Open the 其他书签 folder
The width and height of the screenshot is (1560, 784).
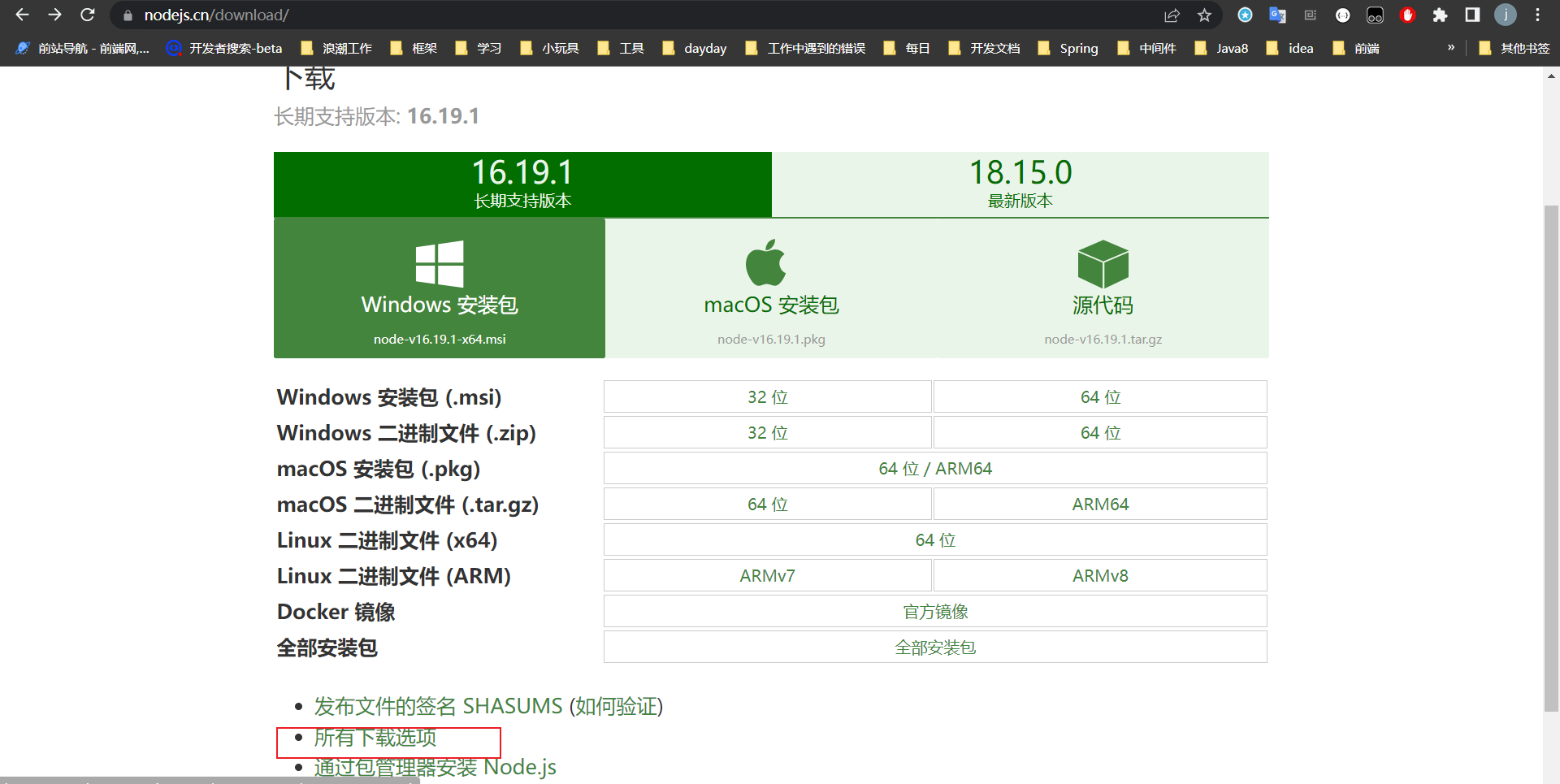pos(1514,48)
